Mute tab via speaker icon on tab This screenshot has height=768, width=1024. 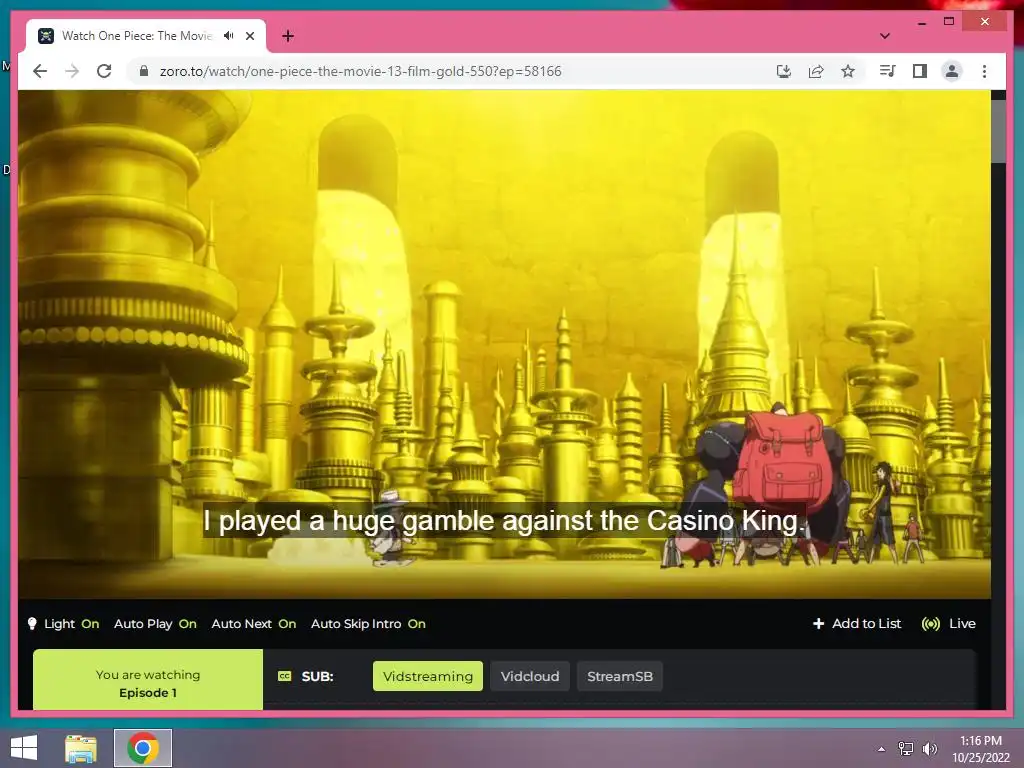coord(228,36)
